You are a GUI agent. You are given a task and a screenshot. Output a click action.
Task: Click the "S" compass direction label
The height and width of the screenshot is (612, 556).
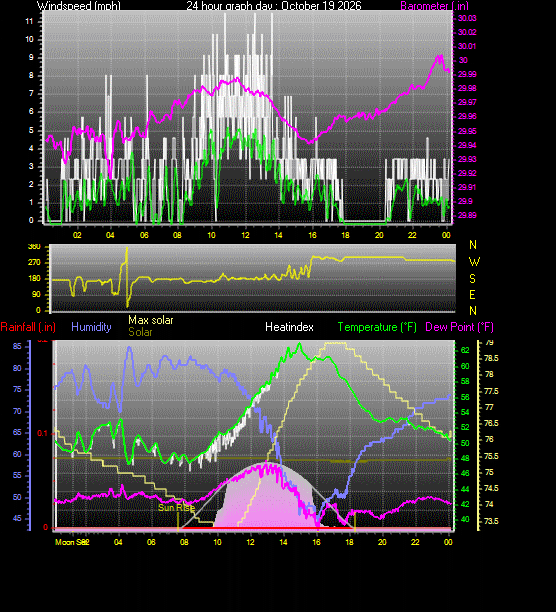click(473, 279)
